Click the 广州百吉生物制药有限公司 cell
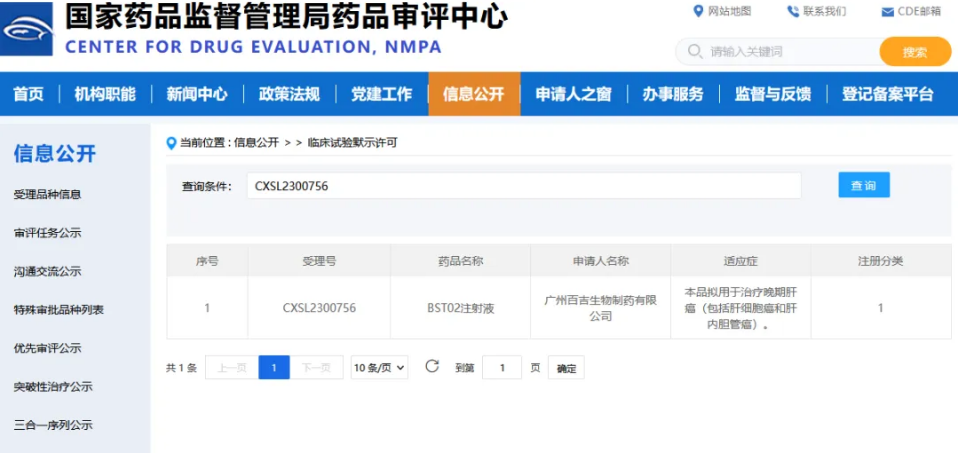 point(601,308)
